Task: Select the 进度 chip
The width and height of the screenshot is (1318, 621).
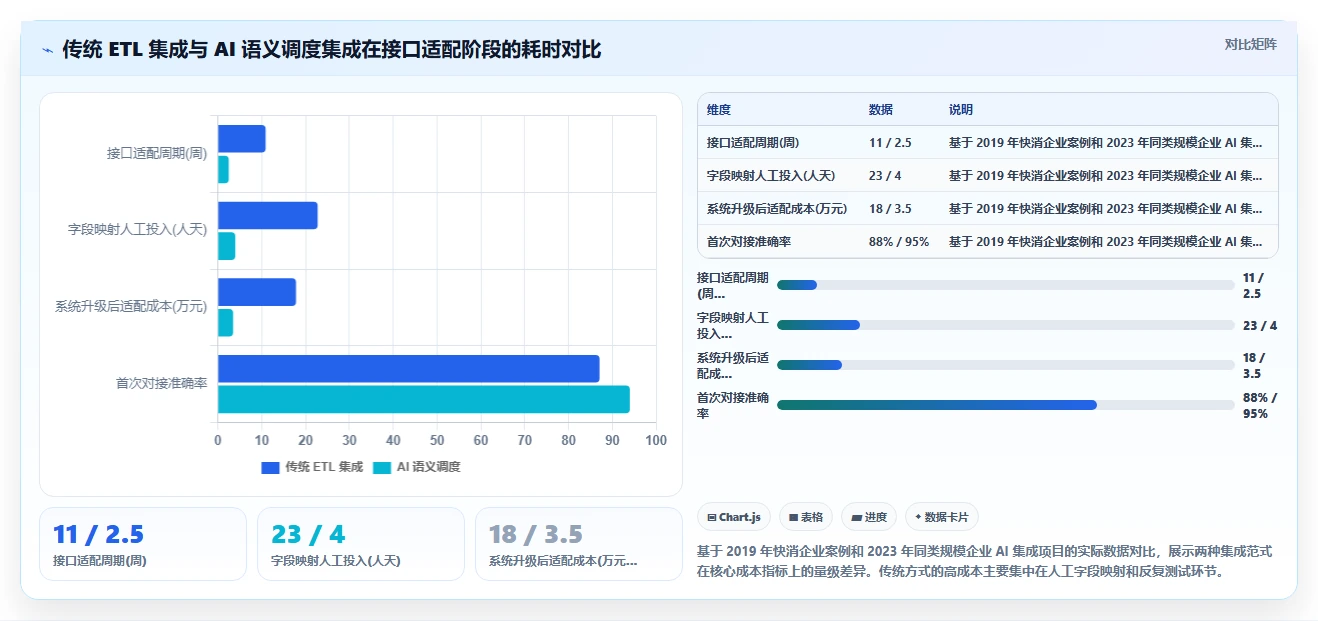Action: click(x=869, y=517)
